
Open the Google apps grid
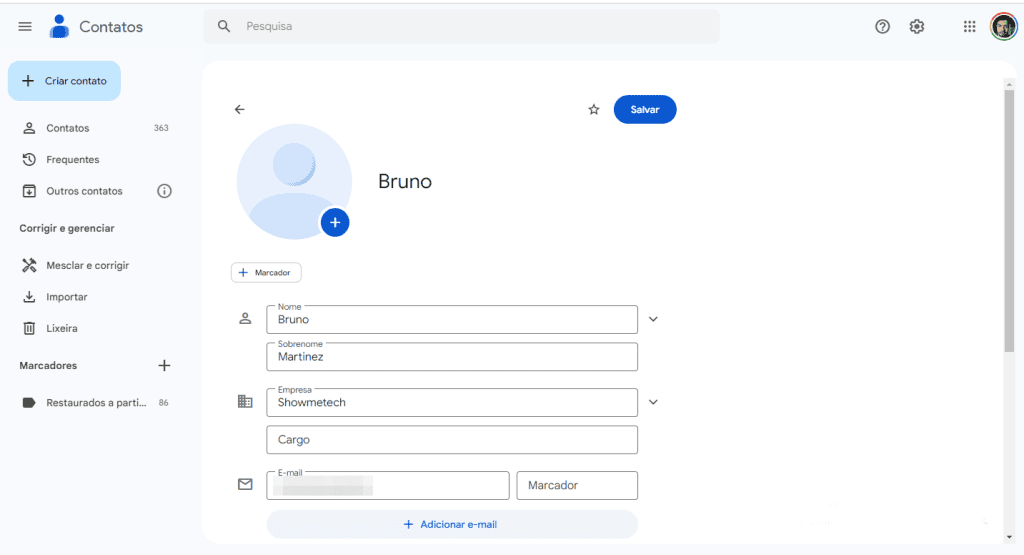[969, 26]
